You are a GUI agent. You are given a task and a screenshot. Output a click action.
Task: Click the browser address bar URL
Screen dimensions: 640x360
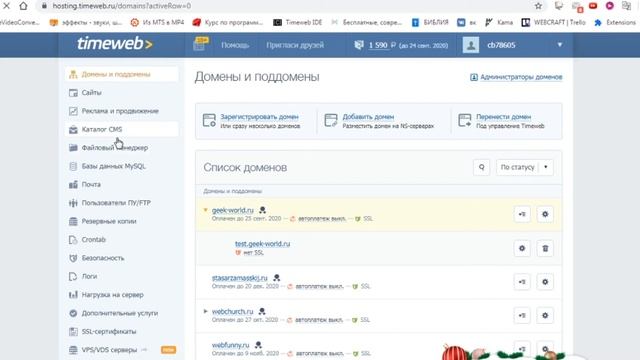pyautogui.click(x=122, y=6)
